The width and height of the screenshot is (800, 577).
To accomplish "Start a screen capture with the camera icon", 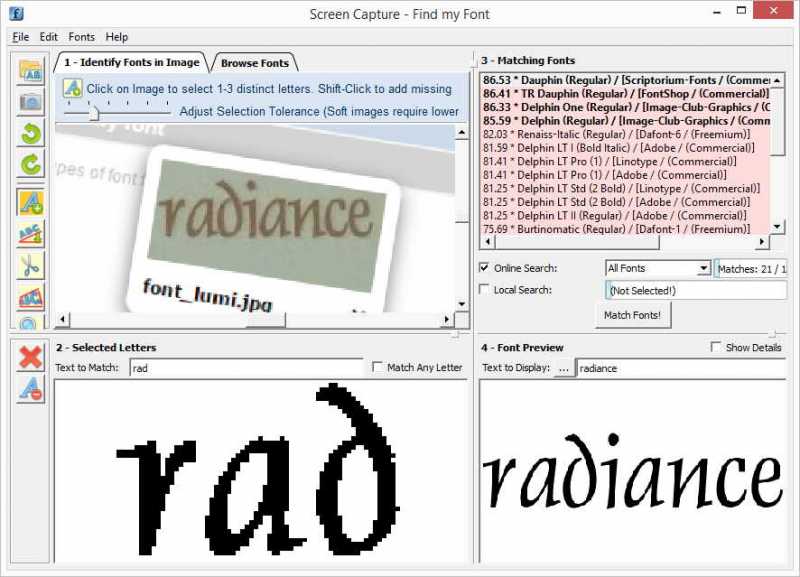I will coord(31,103).
